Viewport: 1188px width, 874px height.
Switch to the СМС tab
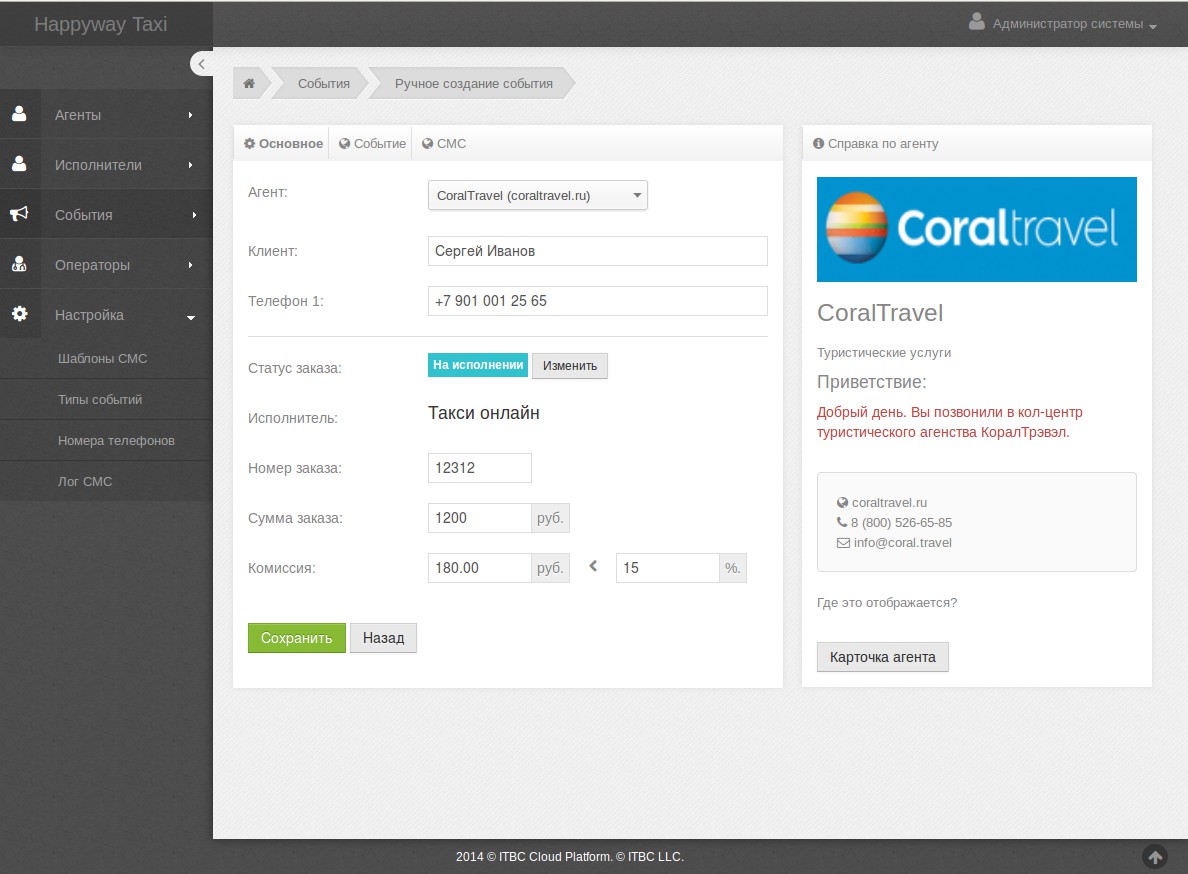(x=444, y=143)
